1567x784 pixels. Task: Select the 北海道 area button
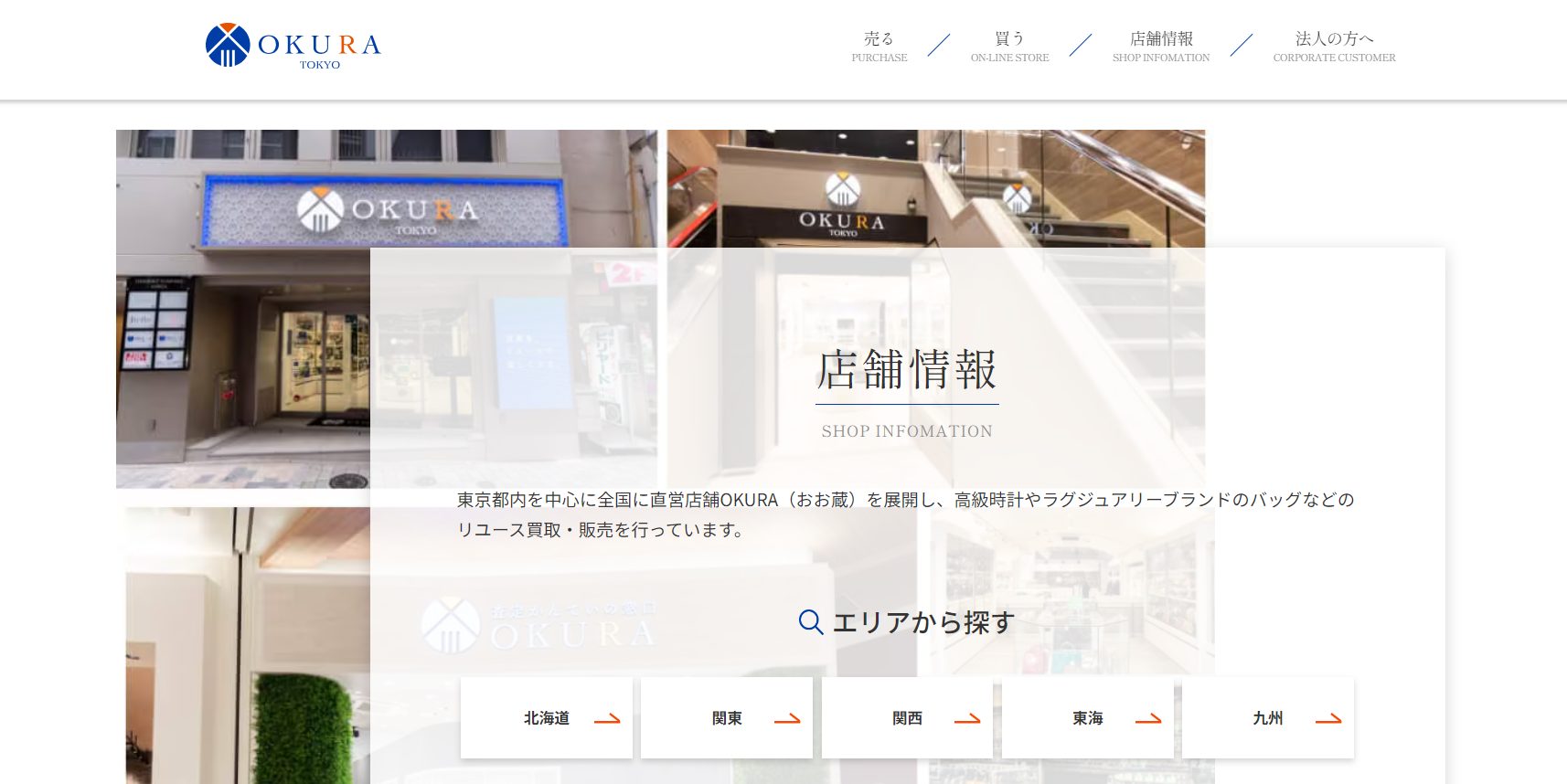pos(547,718)
